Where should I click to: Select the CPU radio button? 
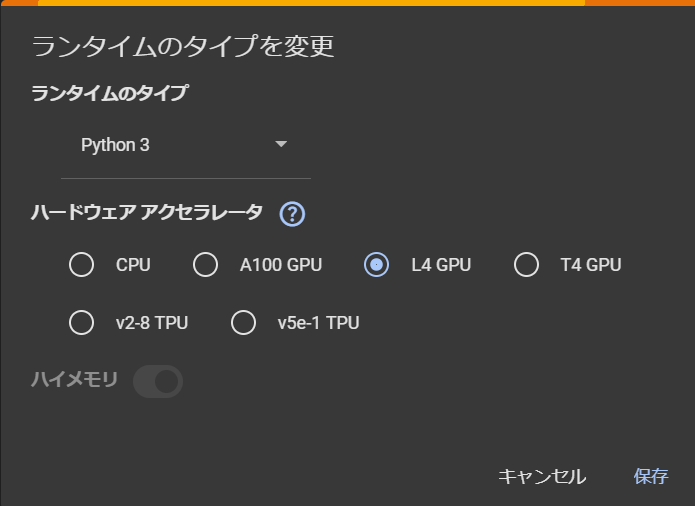click(82, 265)
